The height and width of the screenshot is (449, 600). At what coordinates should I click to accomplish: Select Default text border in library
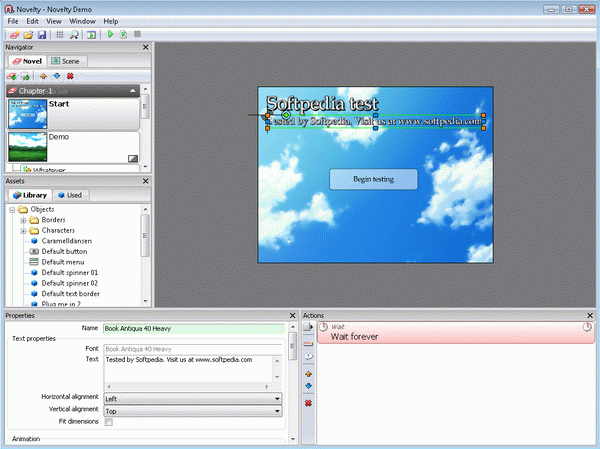point(70,294)
